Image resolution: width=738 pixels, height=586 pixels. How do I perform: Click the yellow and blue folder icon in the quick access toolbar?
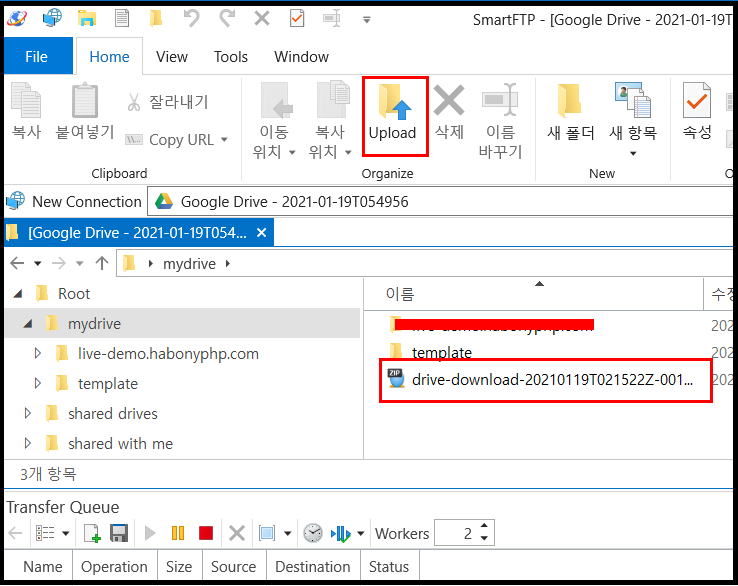point(87,19)
